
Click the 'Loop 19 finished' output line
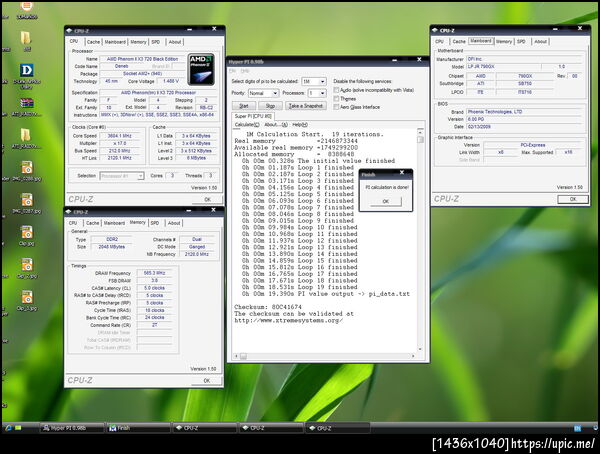coord(300,287)
